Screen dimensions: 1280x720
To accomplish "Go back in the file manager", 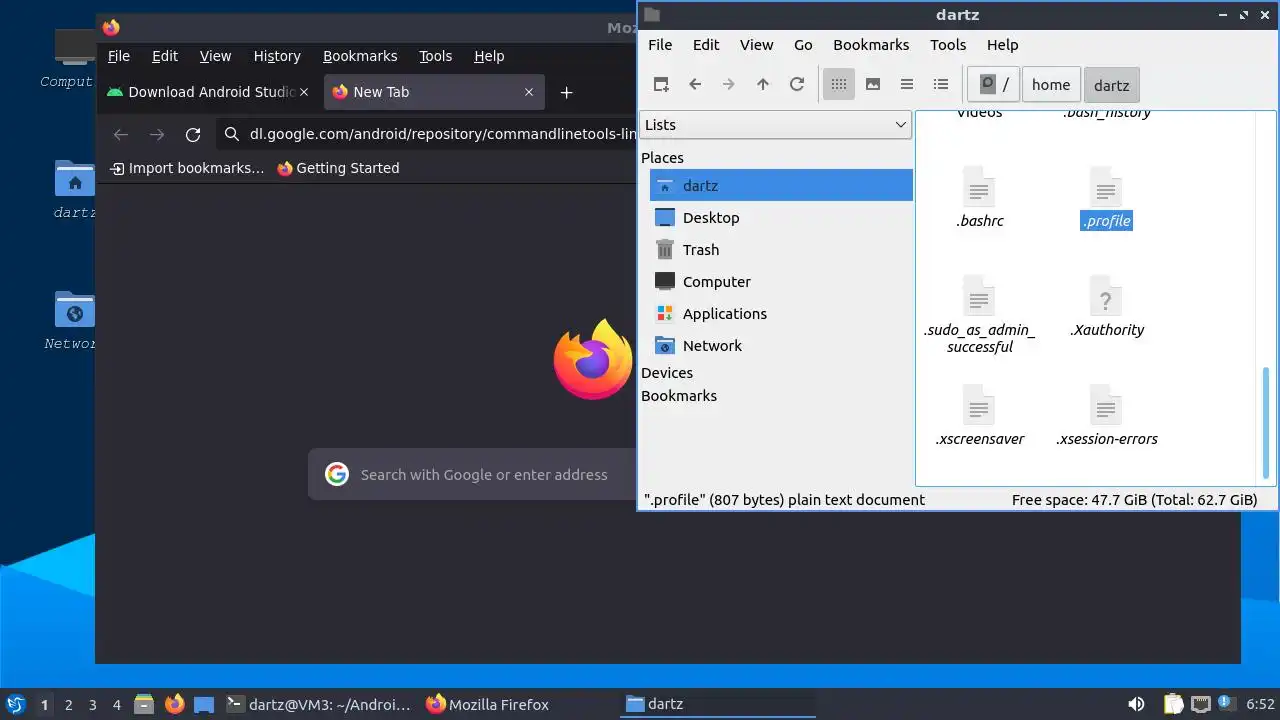I will (695, 85).
